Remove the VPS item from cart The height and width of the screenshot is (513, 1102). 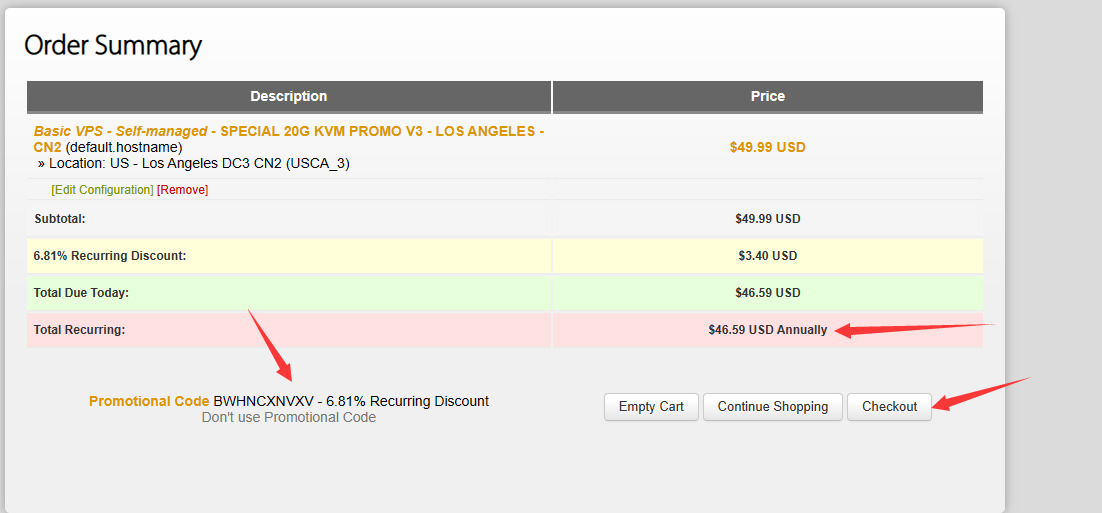pyautogui.click(x=183, y=190)
